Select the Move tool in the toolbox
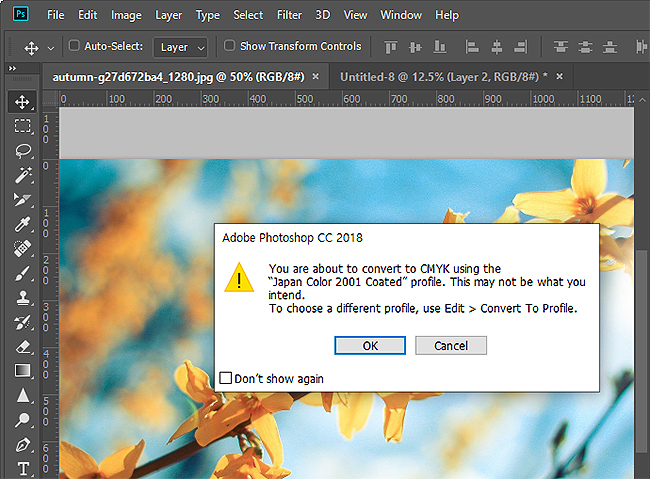Screen dimensions: 650x479 point(22,102)
